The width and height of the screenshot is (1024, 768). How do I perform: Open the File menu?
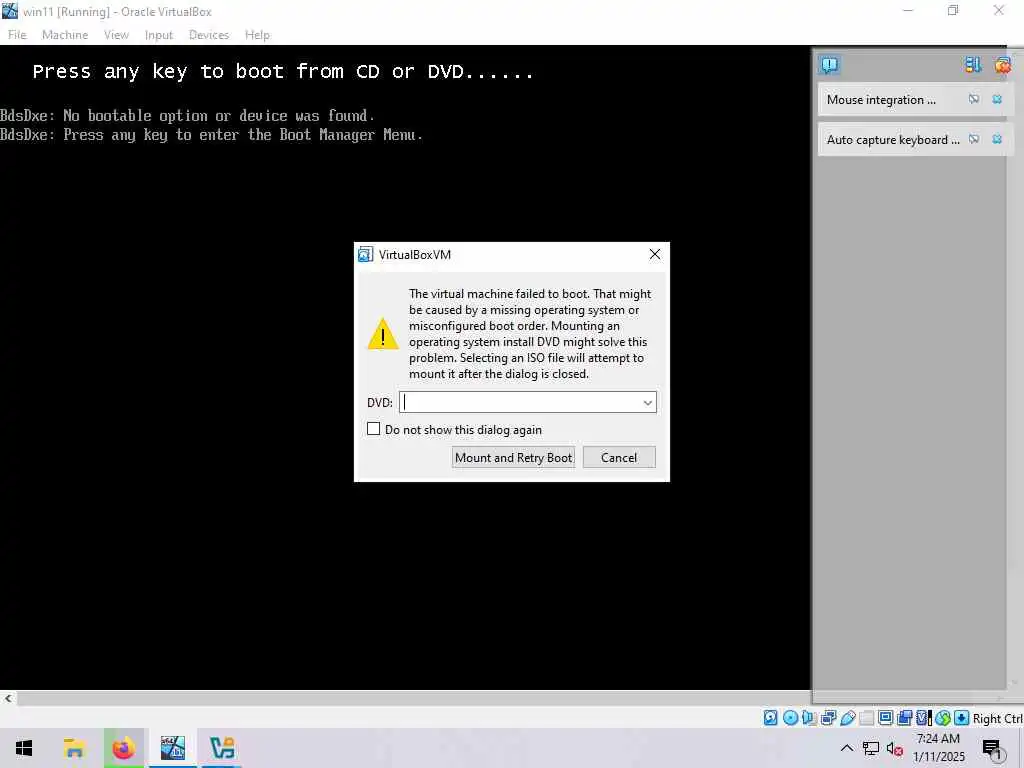click(17, 35)
